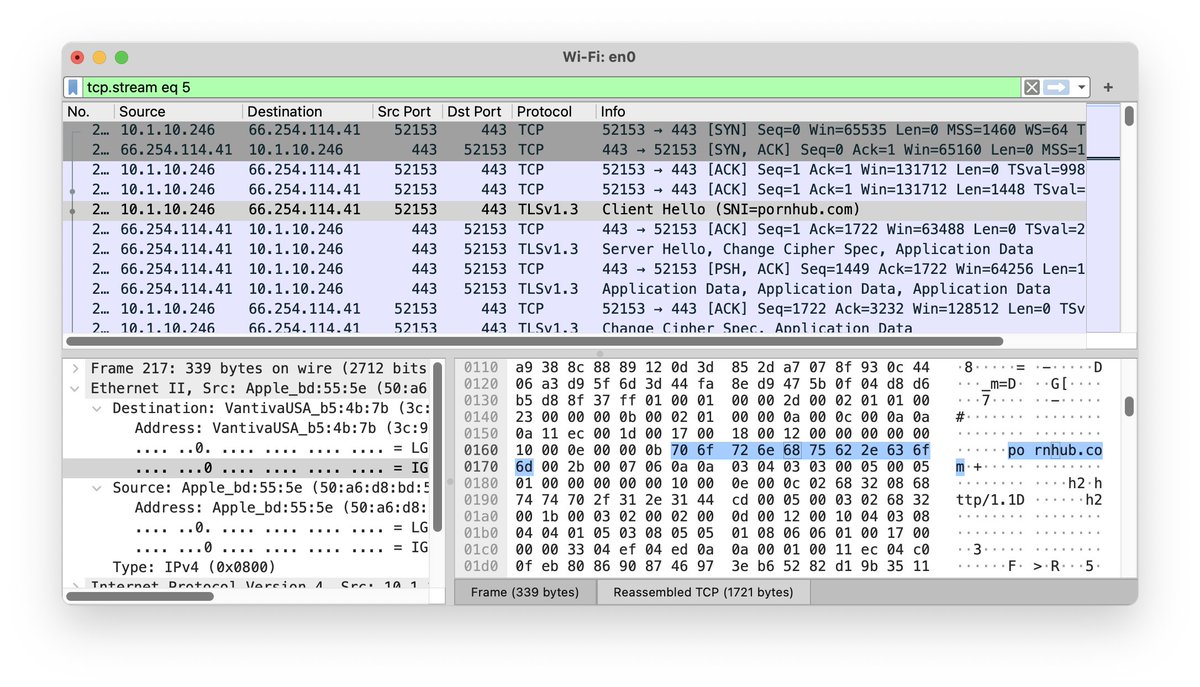Select the [SYN] Seq=0 Win=65535 packet row

pyautogui.click(x=575, y=130)
